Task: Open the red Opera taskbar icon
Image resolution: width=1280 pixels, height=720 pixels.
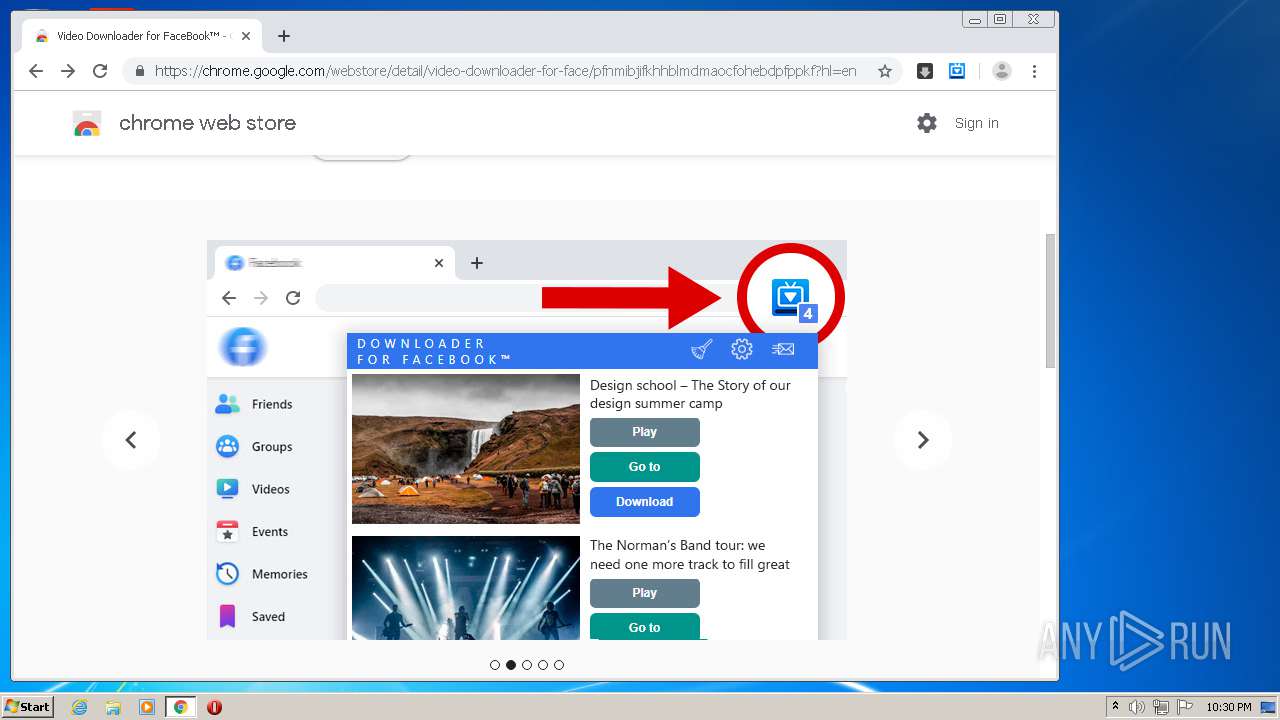Action: [x=214, y=707]
